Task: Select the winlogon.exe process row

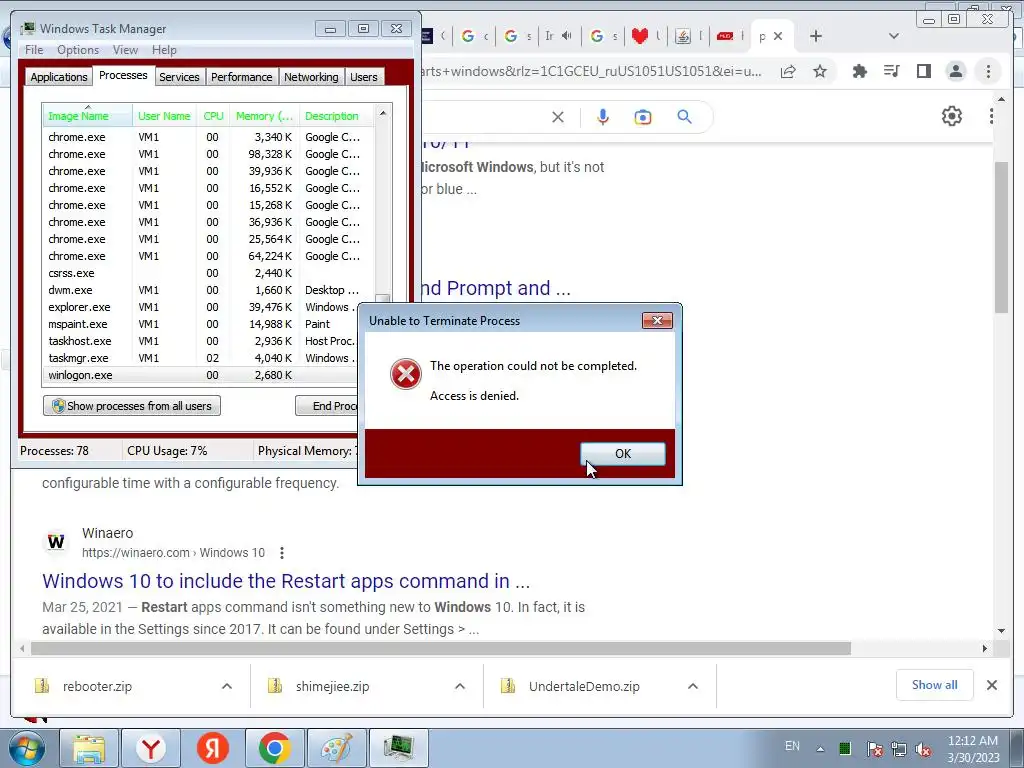Action: coord(200,375)
